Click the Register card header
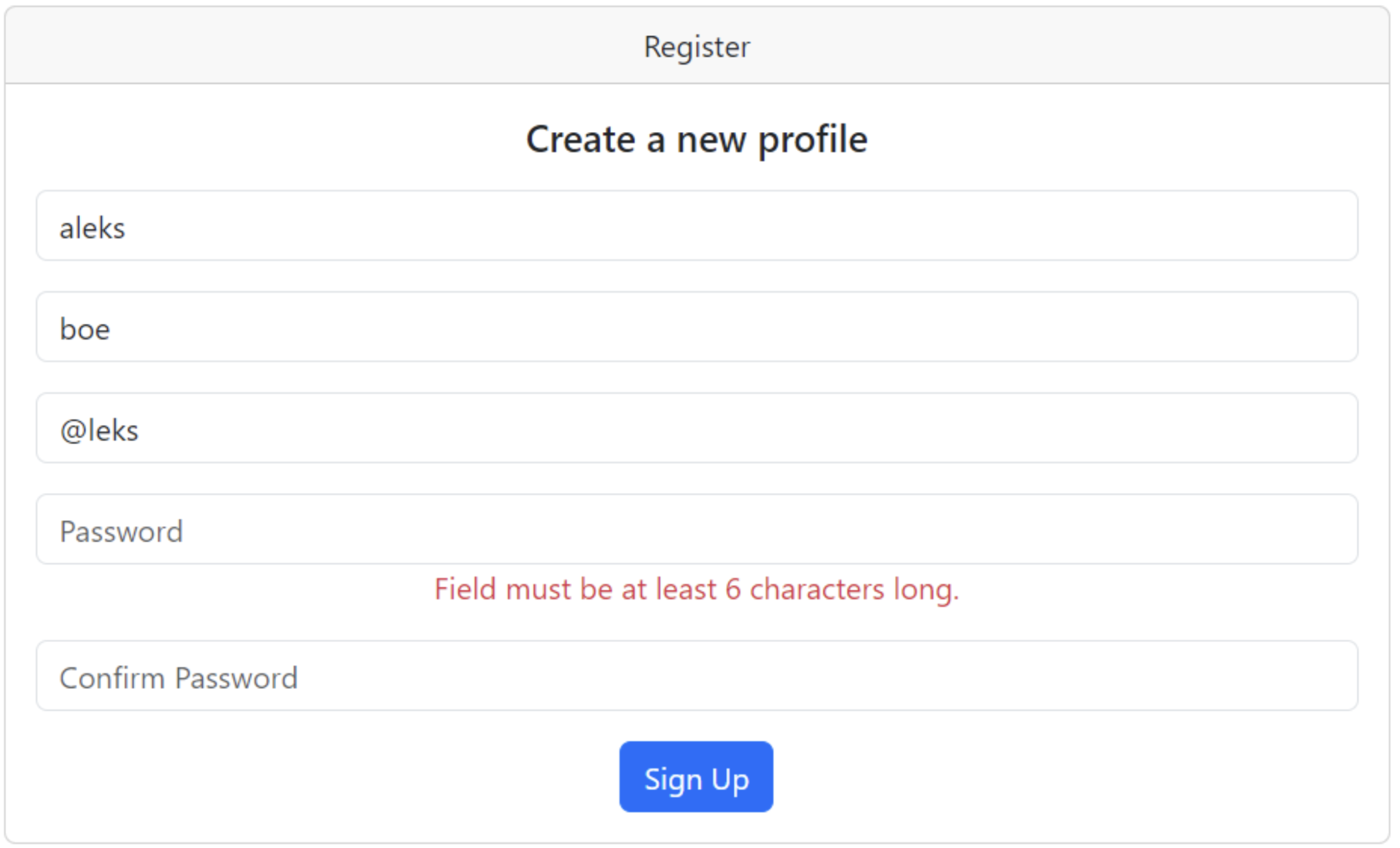This screenshot has height=848, width=1400. (x=697, y=45)
